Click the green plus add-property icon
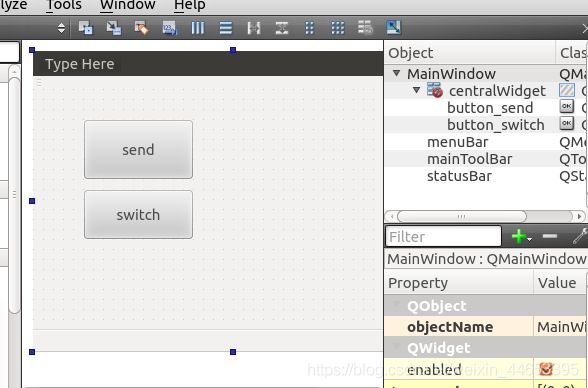588x388 pixels. (x=520, y=237)
